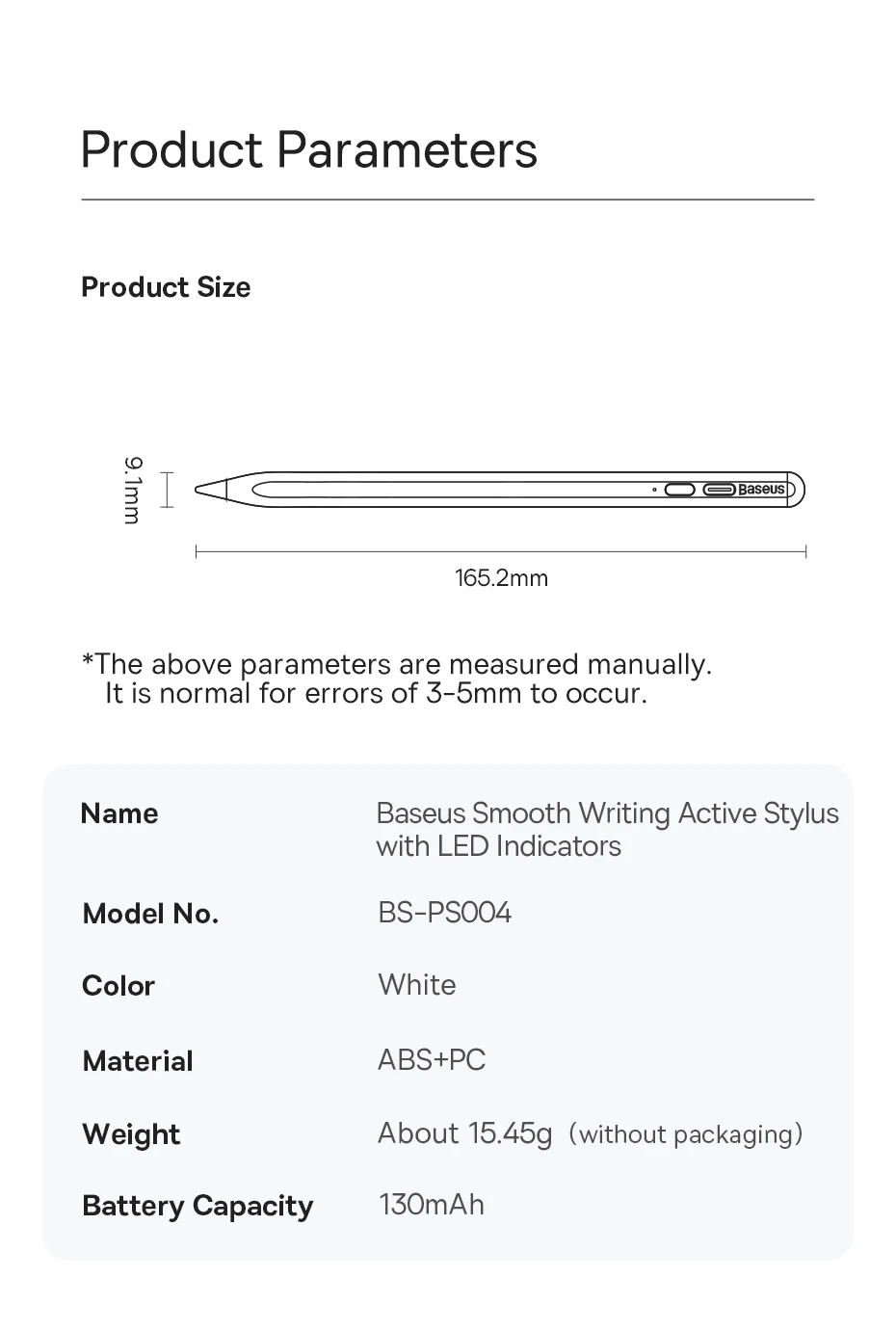Click the oval button on the stylus body
The width and height of the screenshot is (896, 1332).
coord(680,490)
